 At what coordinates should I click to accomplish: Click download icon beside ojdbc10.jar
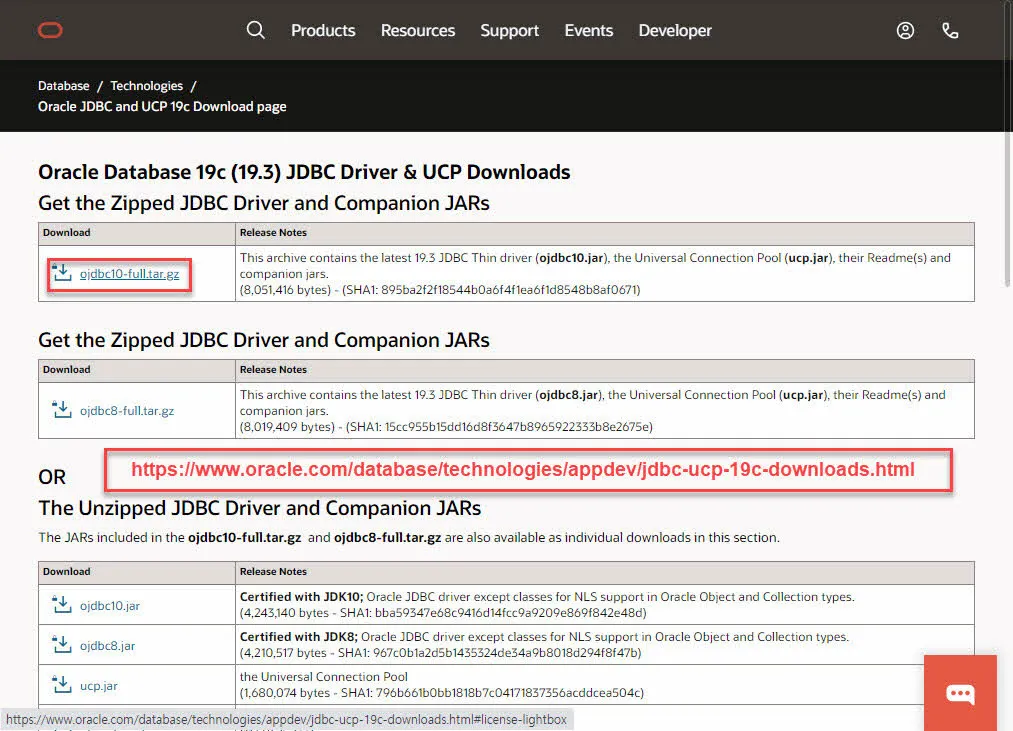(x=62, y=605)
